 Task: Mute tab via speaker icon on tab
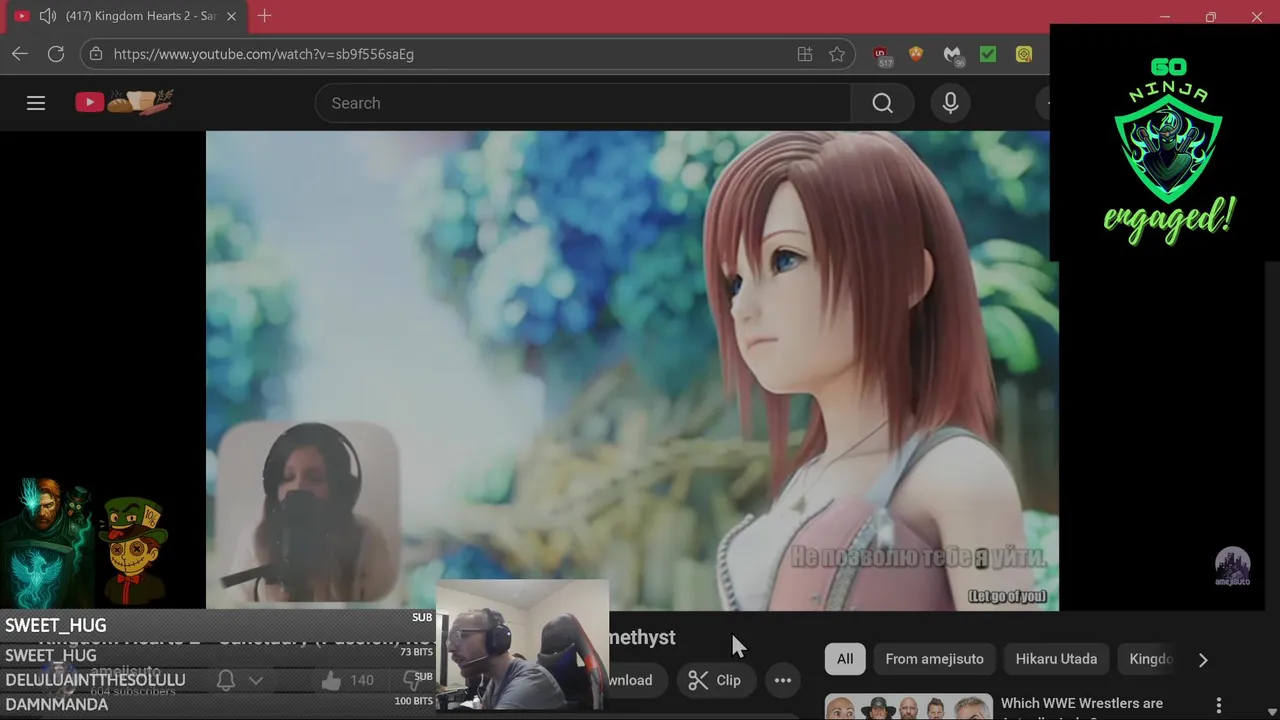coord(47,16)
